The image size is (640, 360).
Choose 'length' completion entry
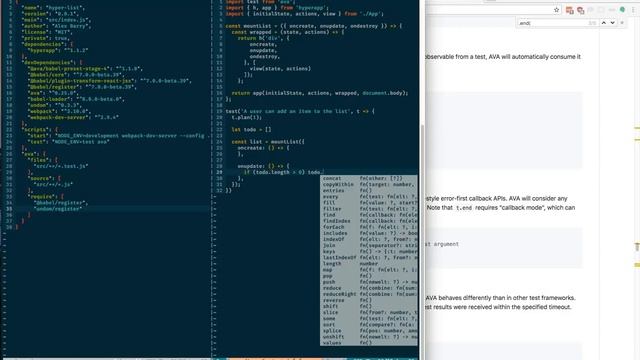(369, 264)
